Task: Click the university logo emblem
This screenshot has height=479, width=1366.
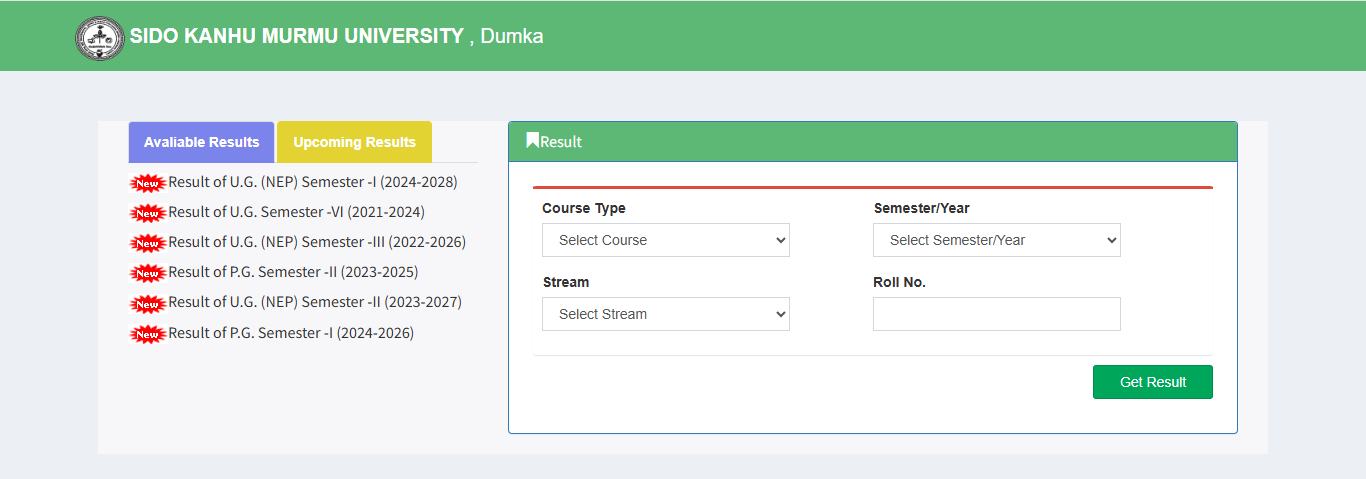Action: coord(100,38)
